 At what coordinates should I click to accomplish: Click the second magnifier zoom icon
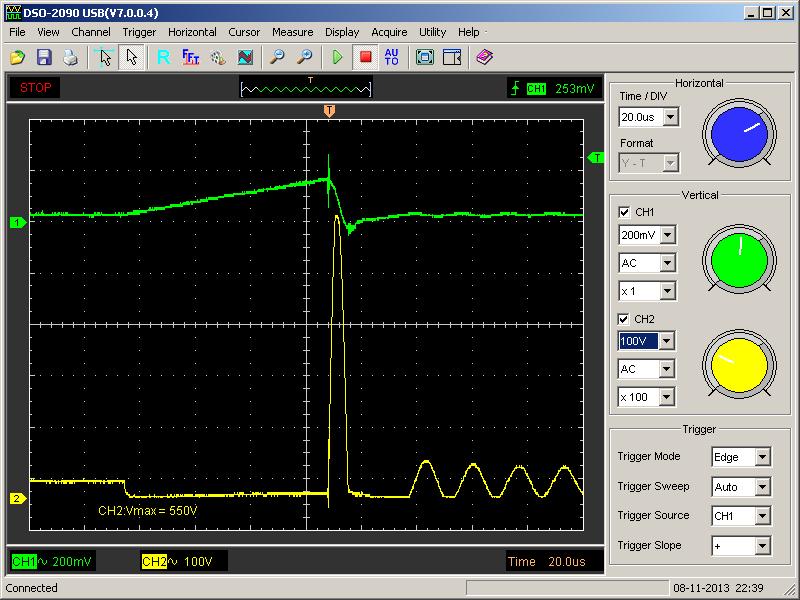[x=305, y=57]
